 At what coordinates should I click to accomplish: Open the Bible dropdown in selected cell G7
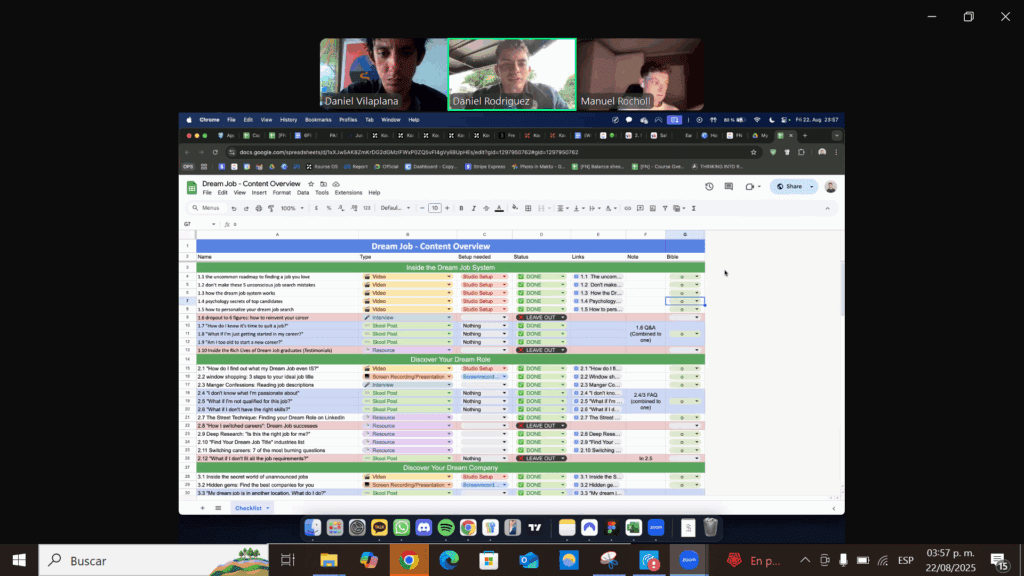tap(697, 301)
